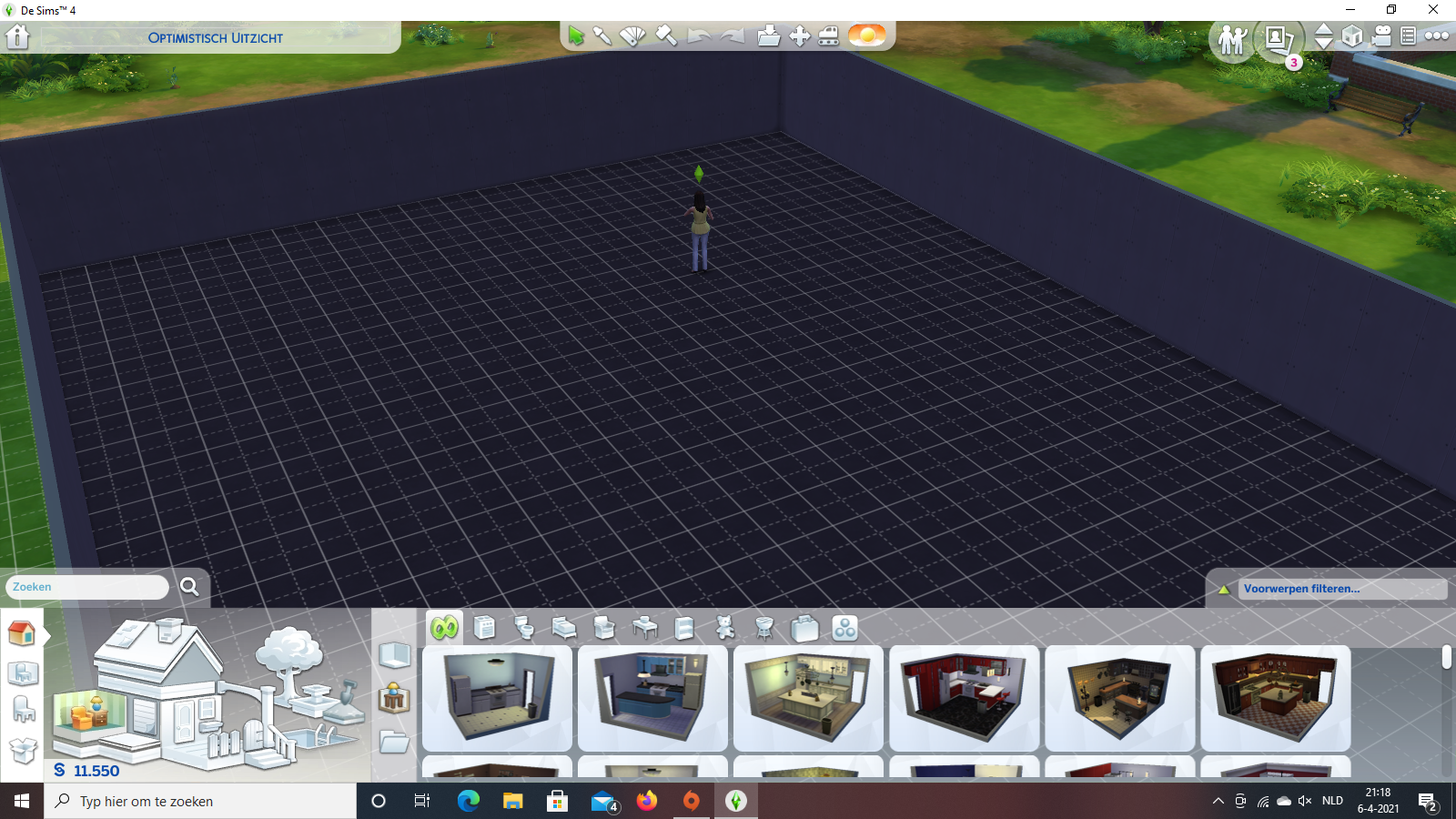Switch to objects by room tab
Viewport: 1456px width, 819px height.
(23, 673)
